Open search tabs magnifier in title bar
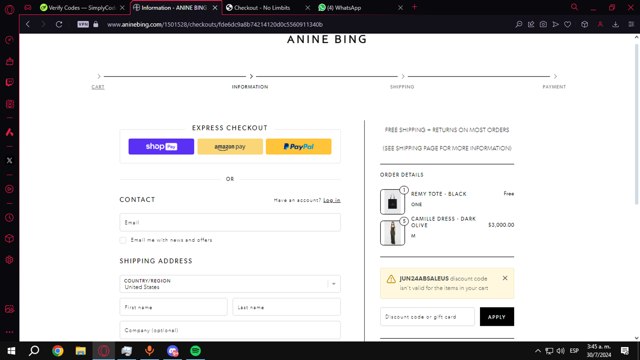This screenshot has width=640, height=360. coord(574,7)
